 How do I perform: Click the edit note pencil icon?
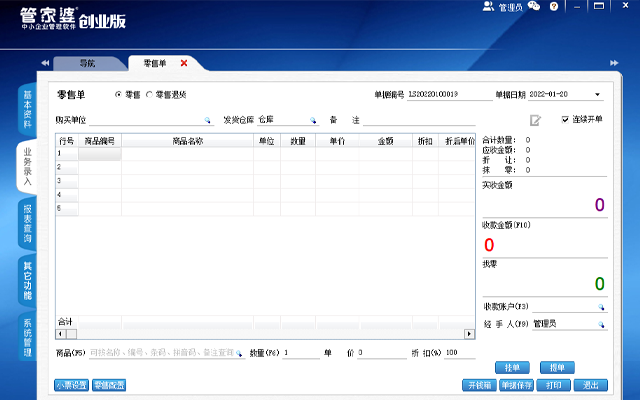click(x=536, y=120)
